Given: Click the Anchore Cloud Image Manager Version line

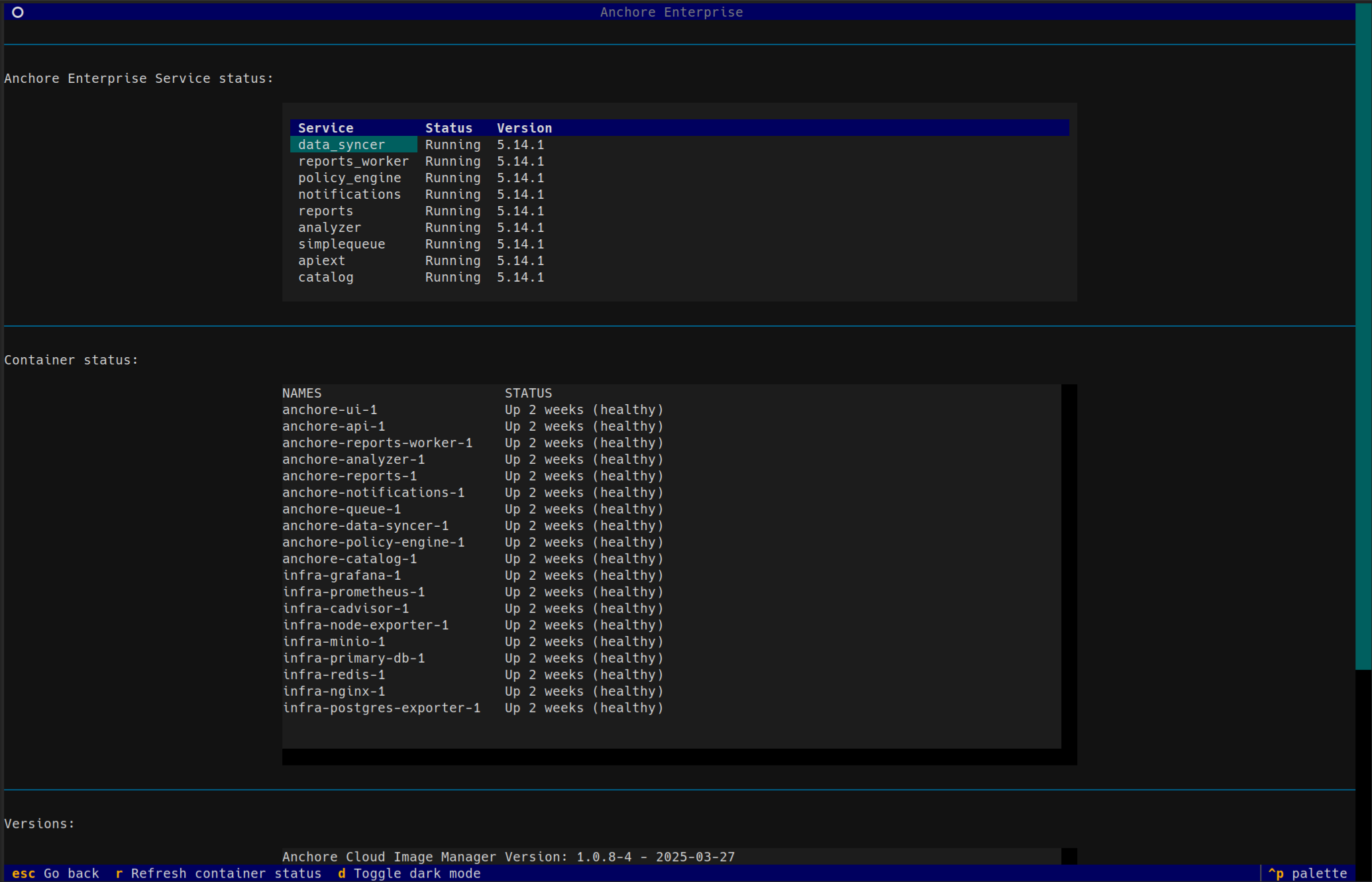Looking at the screenshot, I should point(508,857).
